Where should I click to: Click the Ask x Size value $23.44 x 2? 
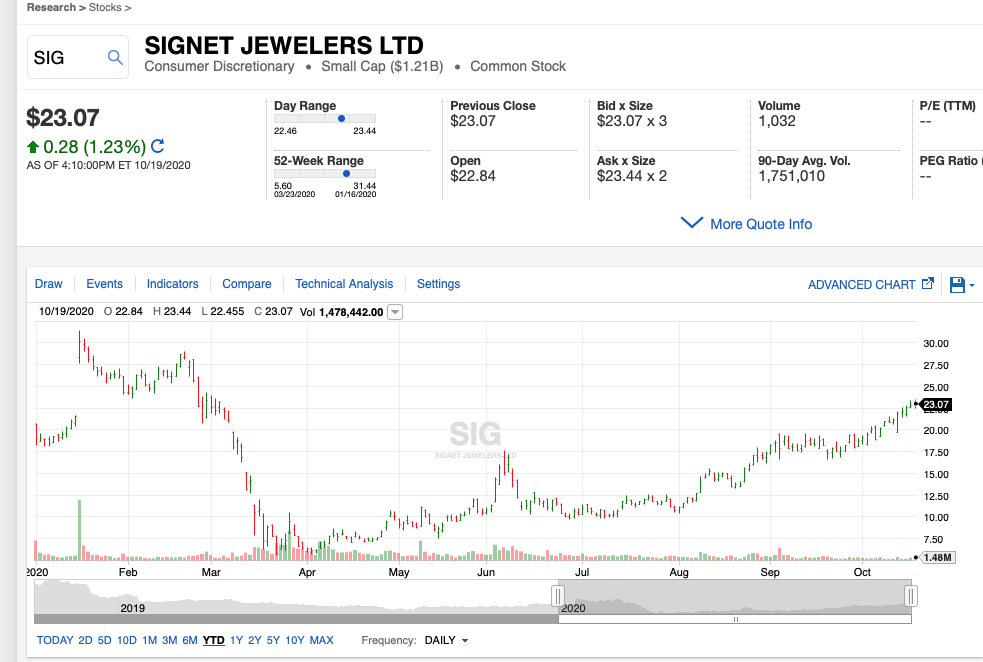click(632, 176)
